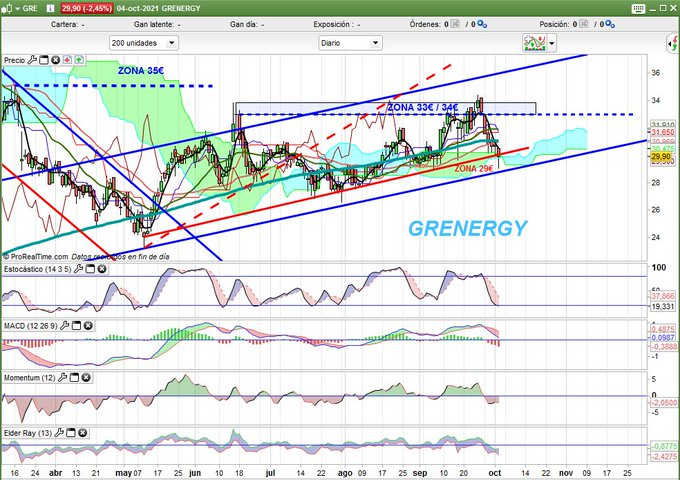Viewport: 680px width, 480px height.
Task: Click the ZONA 35€ chart annotation
Action: pyautogui.click(x=141, y=71)
